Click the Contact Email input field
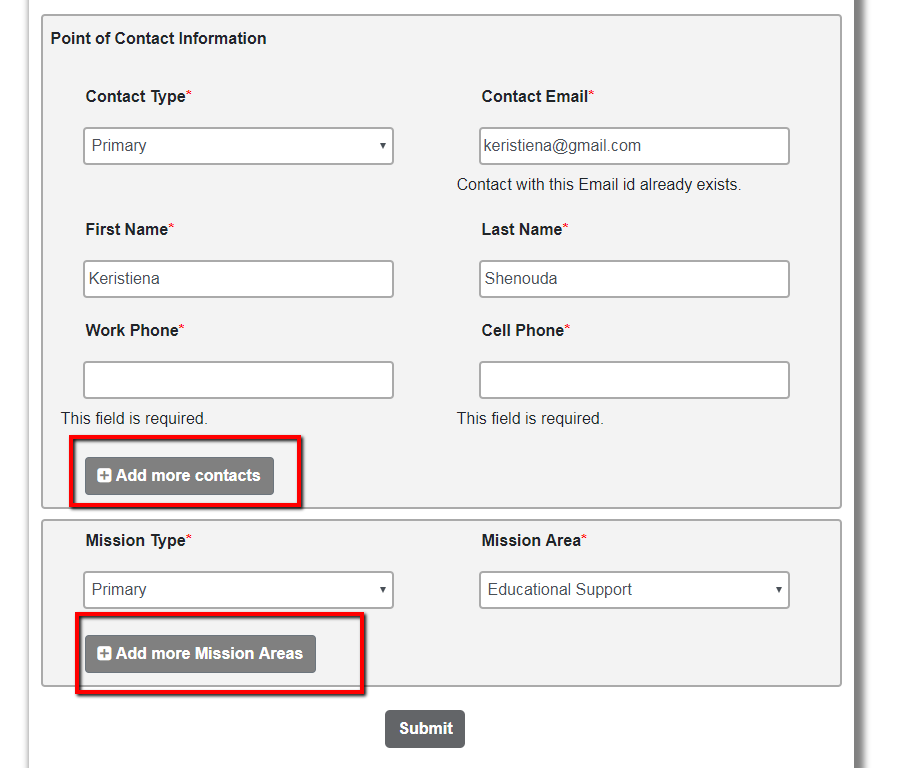Screen dimensions: 902x768 (634, 146)
